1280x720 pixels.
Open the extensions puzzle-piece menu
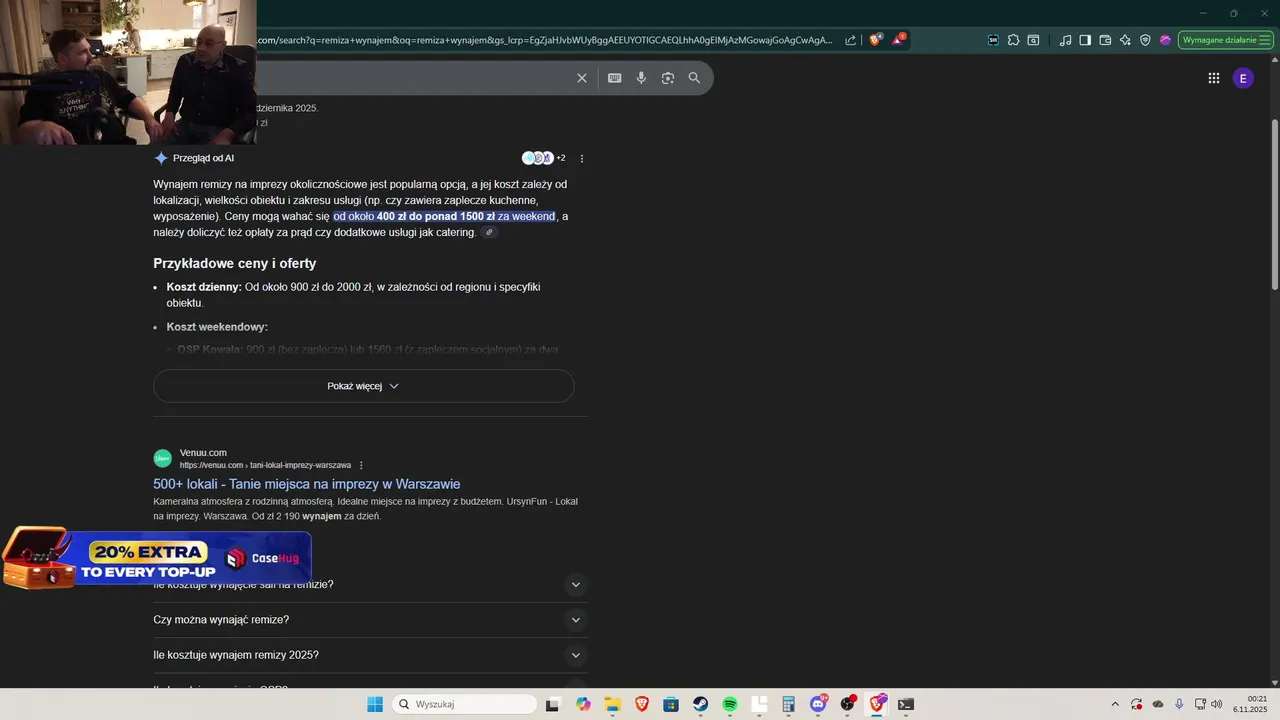tap(1013, 40)
